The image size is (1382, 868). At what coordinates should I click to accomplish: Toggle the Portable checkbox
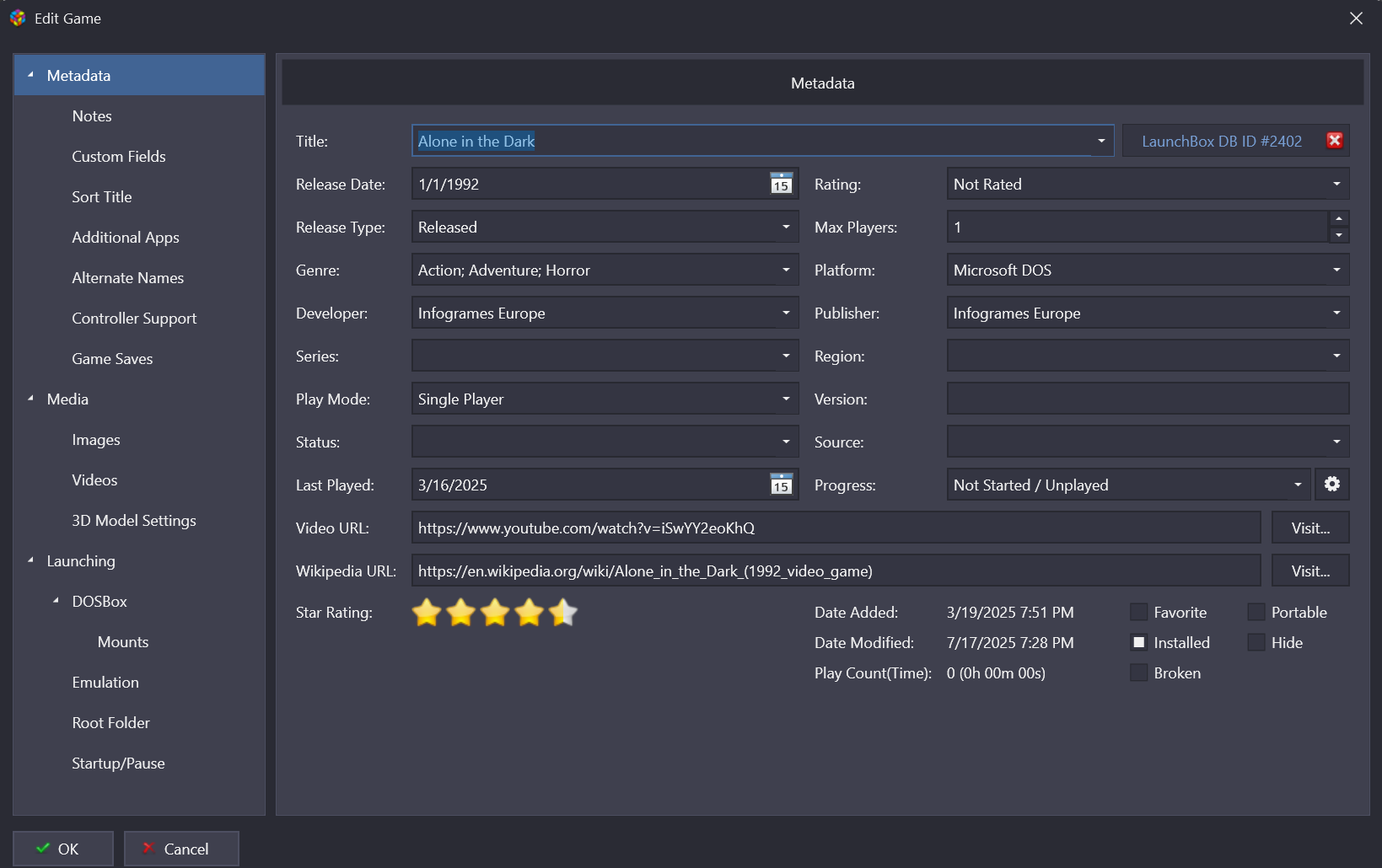pos(1256,612)
